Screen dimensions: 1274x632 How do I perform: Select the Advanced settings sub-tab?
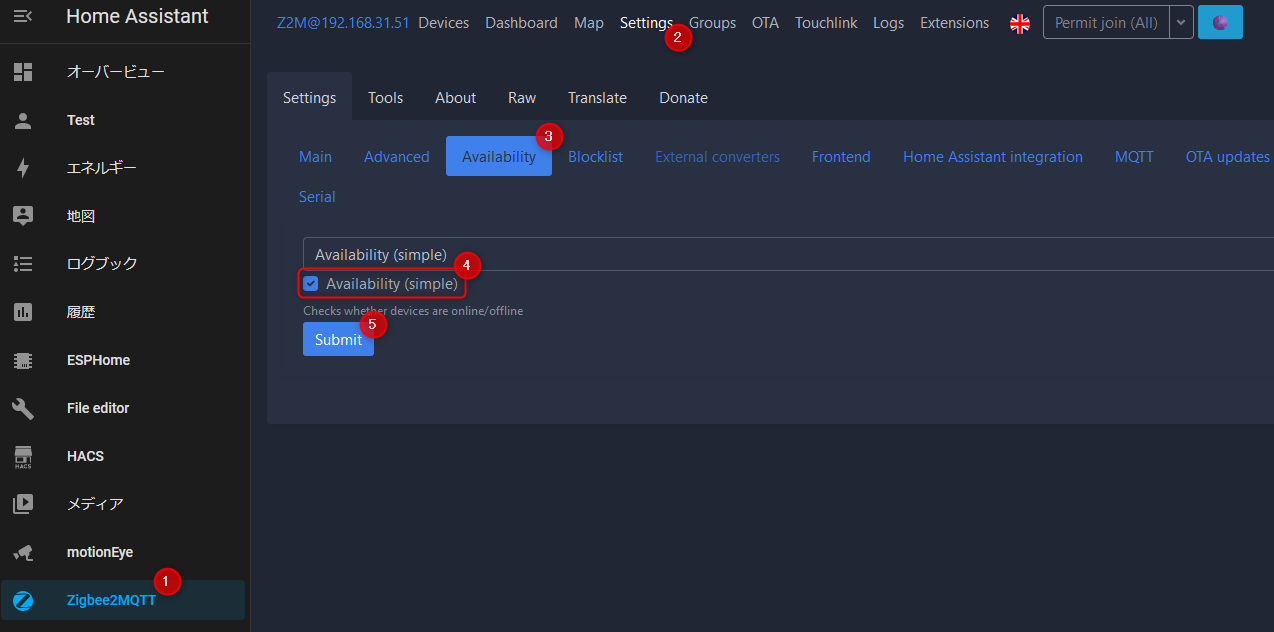(396, 156)
